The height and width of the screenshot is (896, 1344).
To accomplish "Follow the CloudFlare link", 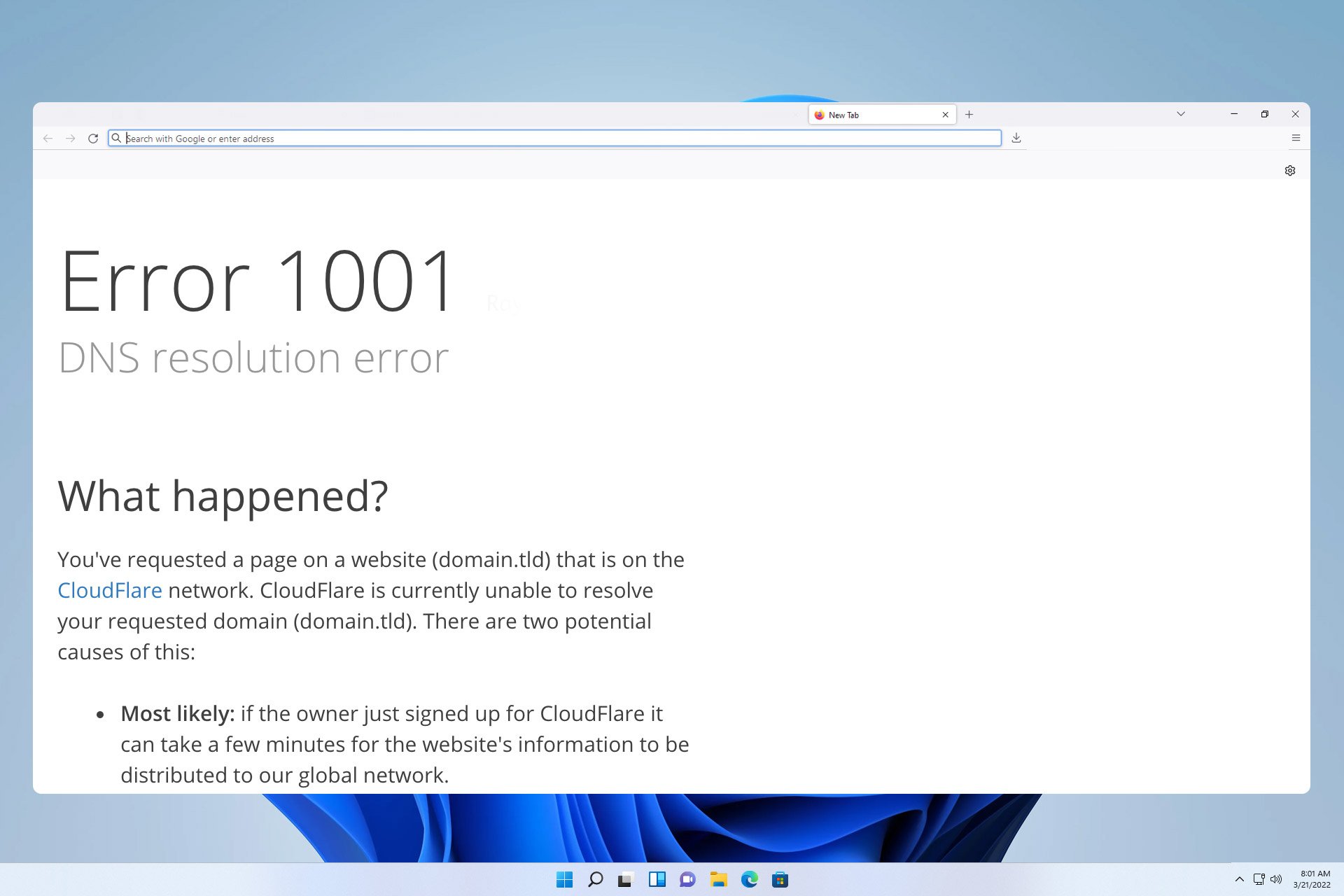I will (110, 590).
